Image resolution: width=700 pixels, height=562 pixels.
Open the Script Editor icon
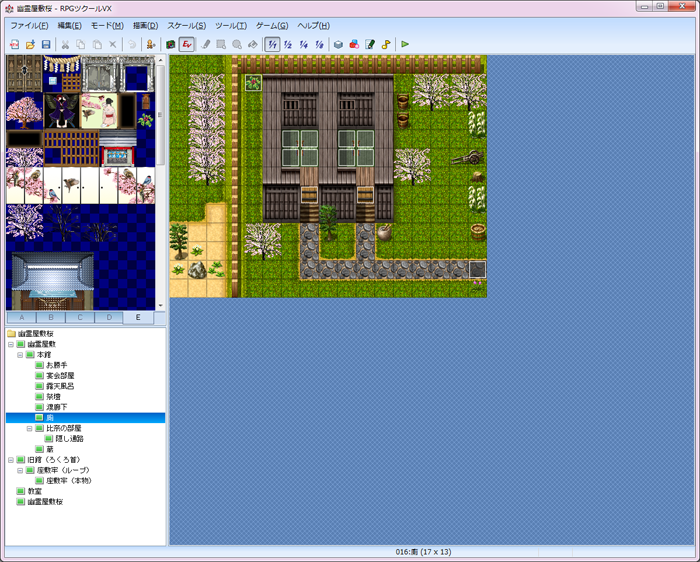370,44
